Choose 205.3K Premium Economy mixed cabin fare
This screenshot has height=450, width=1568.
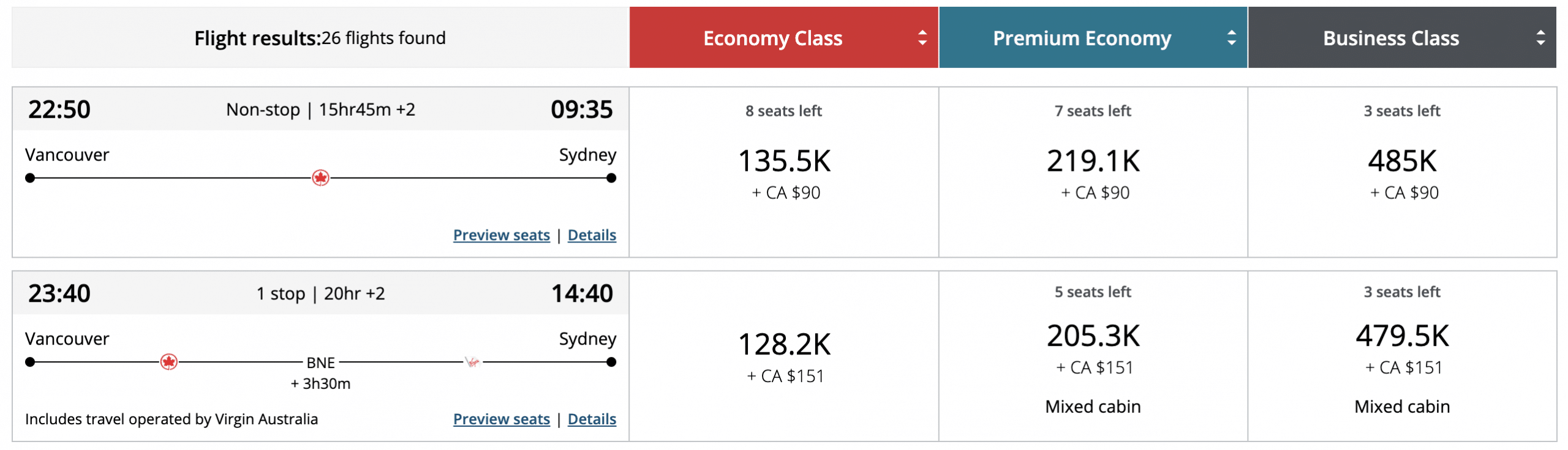[1093, 336]
